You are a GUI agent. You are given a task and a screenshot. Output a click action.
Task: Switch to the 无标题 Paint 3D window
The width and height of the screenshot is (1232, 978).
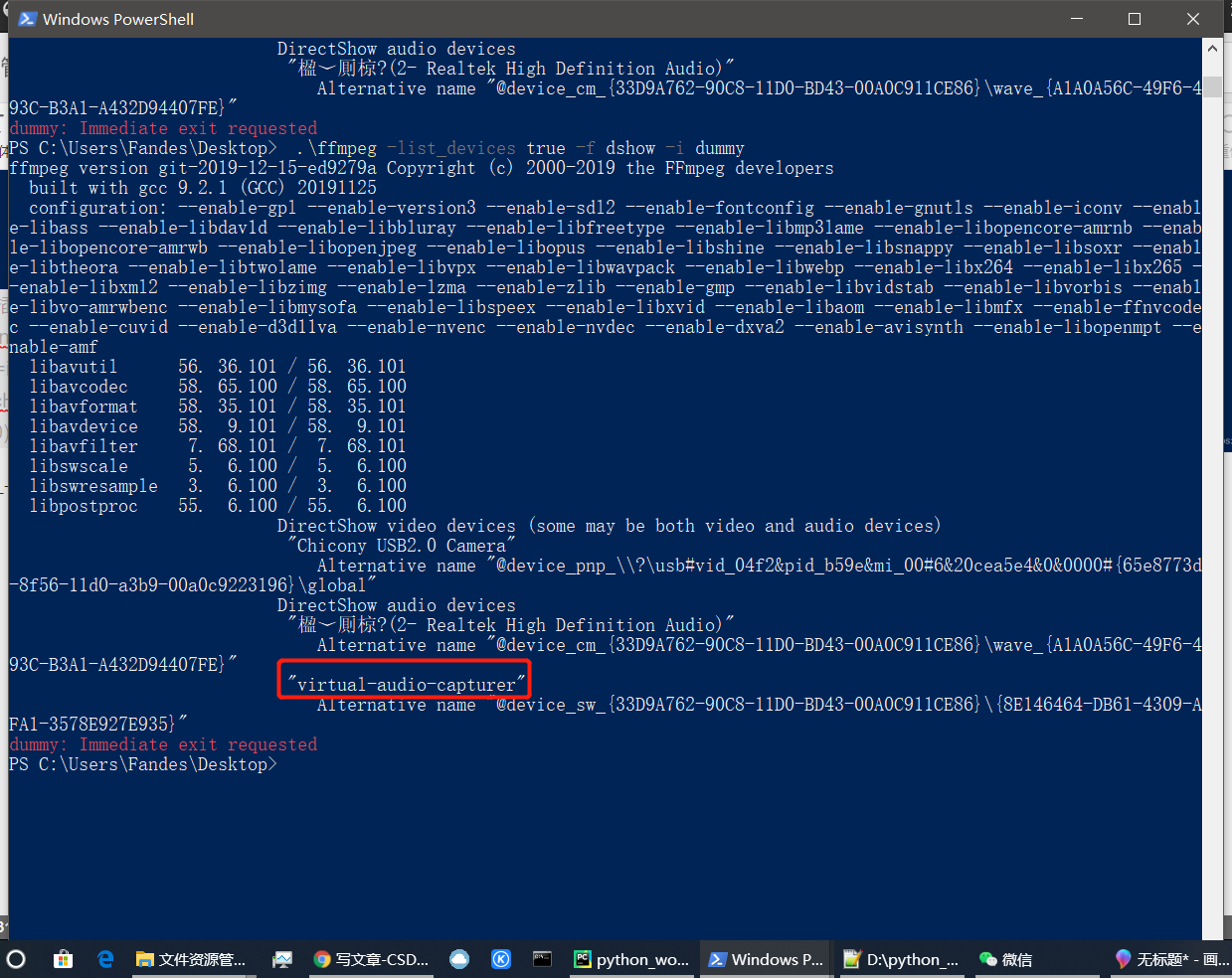(1171, 959)
